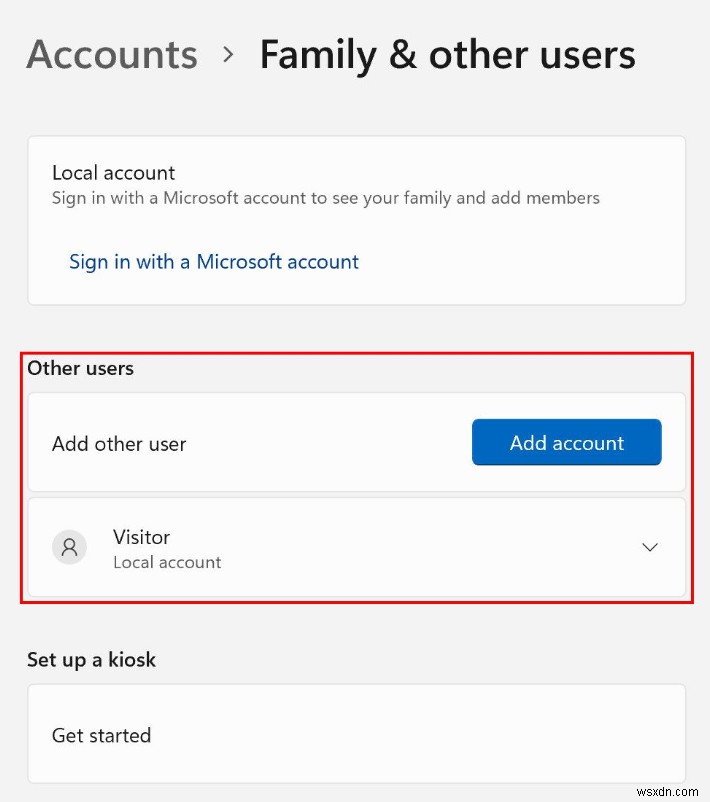710x802 pixels.
Task: Click the Get started kiosk card
Action: click(x=355, y=735)
